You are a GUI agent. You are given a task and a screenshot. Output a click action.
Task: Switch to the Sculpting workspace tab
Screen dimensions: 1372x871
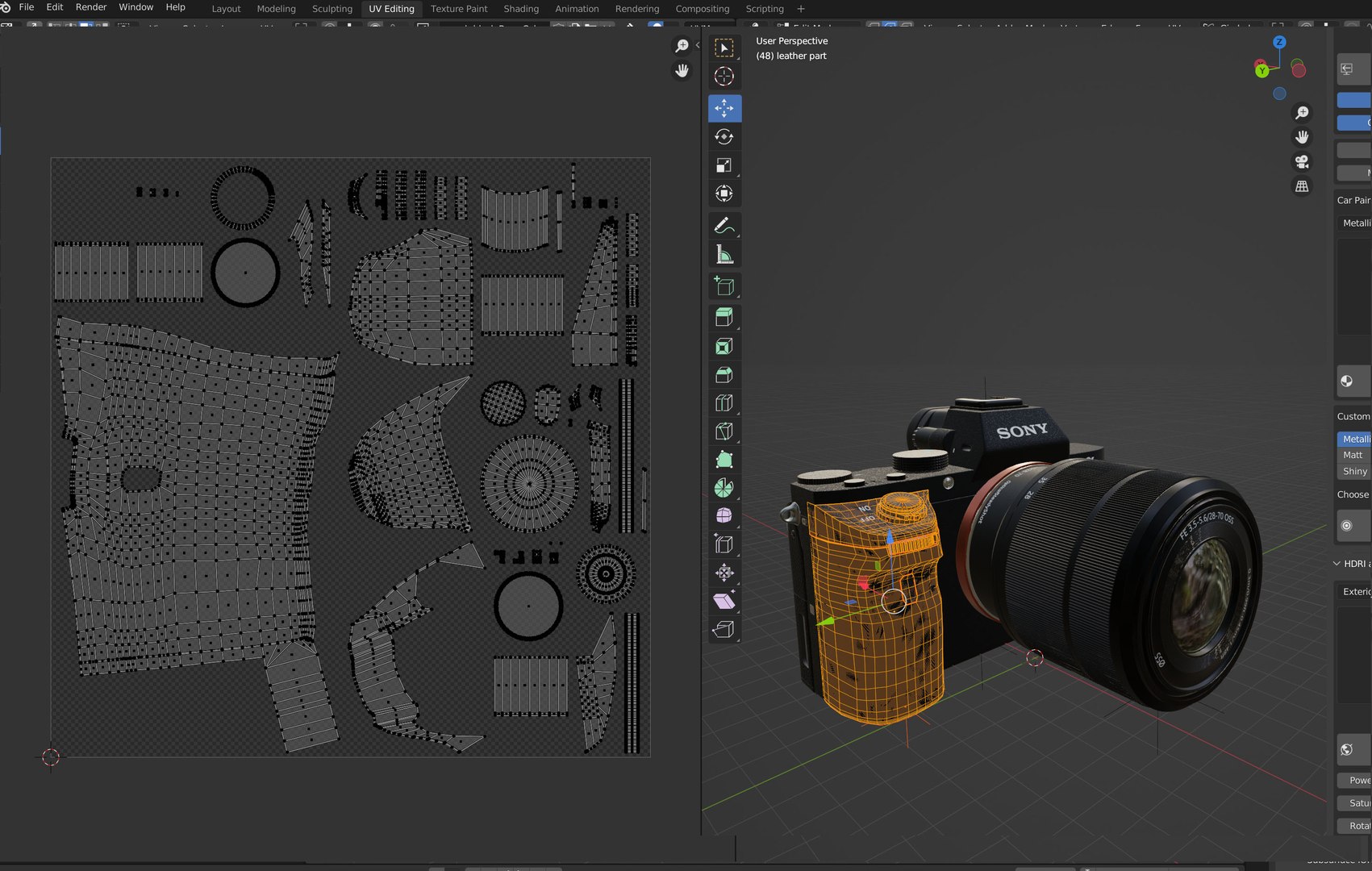pyautogui.click(x=332, y=9)
